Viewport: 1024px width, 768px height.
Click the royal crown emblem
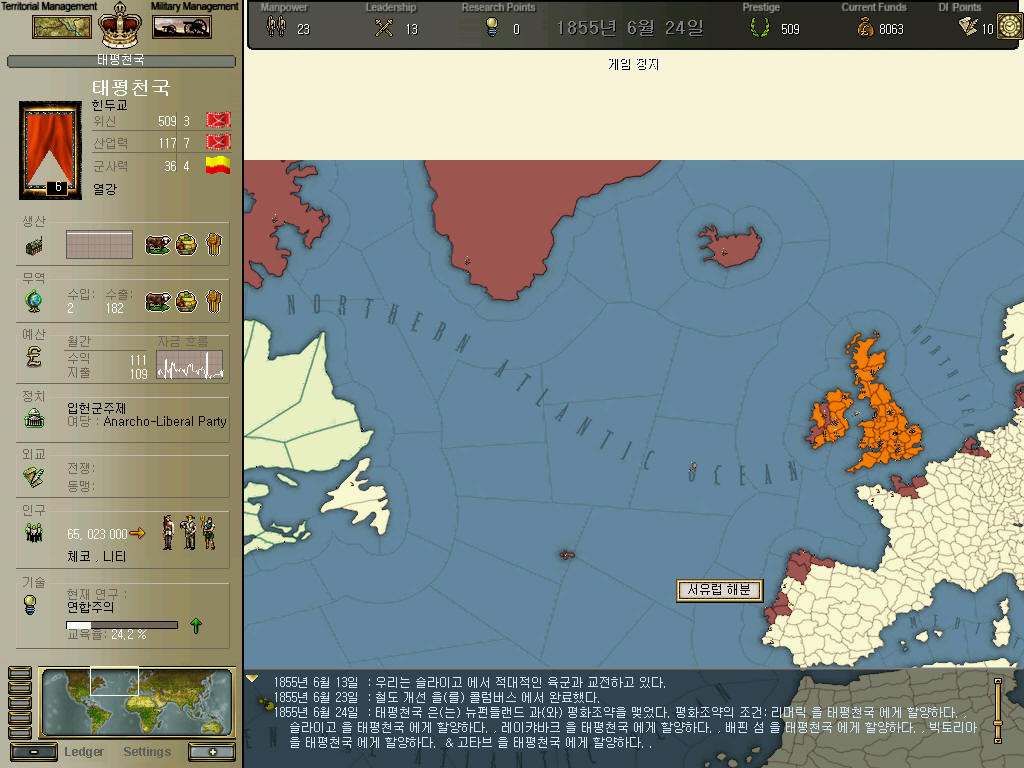120,25
